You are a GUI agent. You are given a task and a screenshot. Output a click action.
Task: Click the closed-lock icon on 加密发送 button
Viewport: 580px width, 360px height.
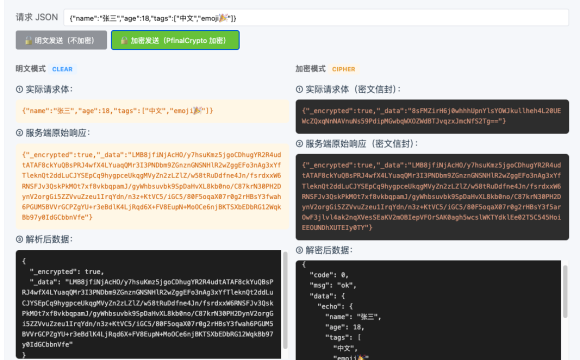tap(124, 41)
